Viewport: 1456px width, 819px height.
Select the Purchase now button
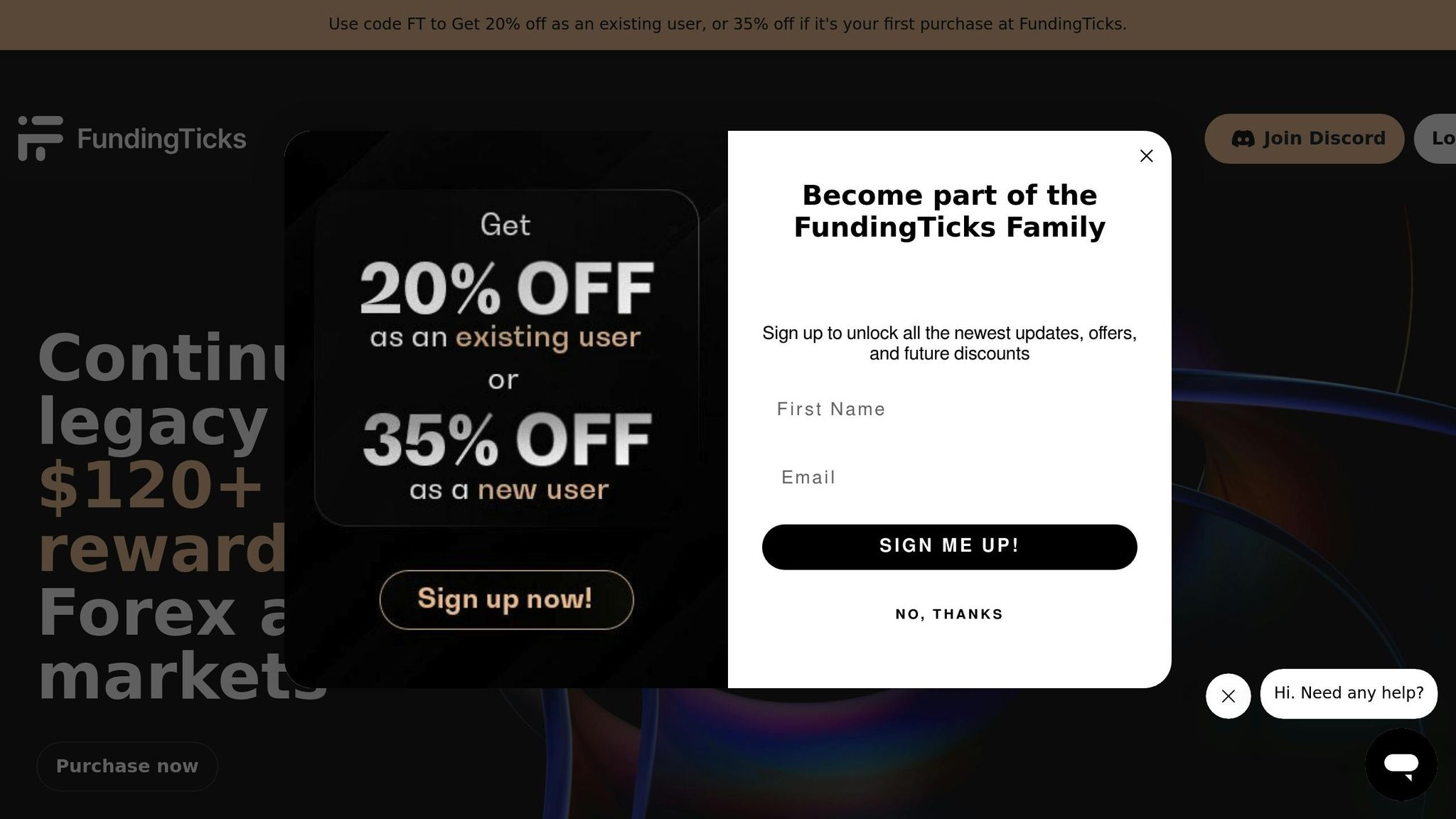[127, 766]
